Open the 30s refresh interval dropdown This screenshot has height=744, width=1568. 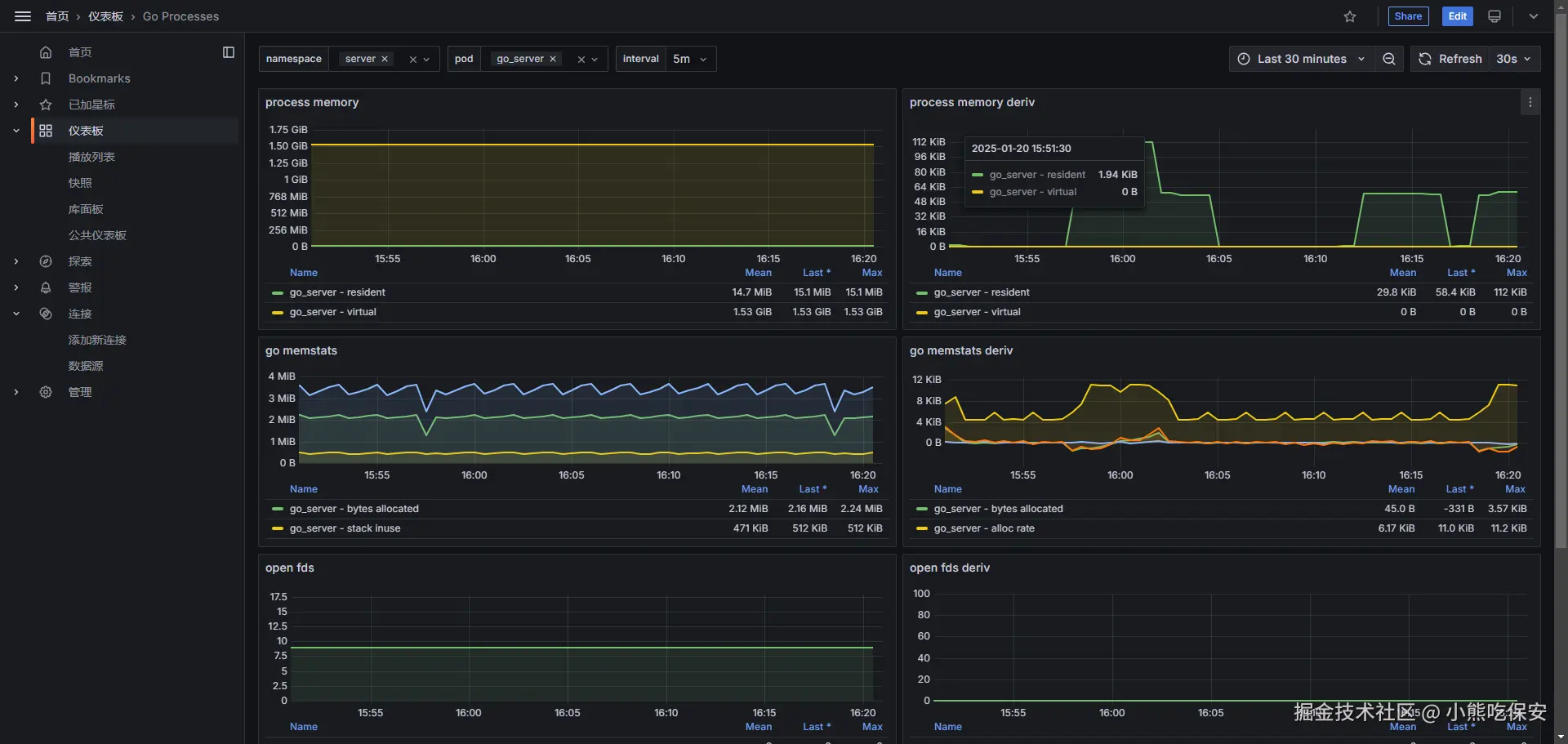[x=1513, y=59]
